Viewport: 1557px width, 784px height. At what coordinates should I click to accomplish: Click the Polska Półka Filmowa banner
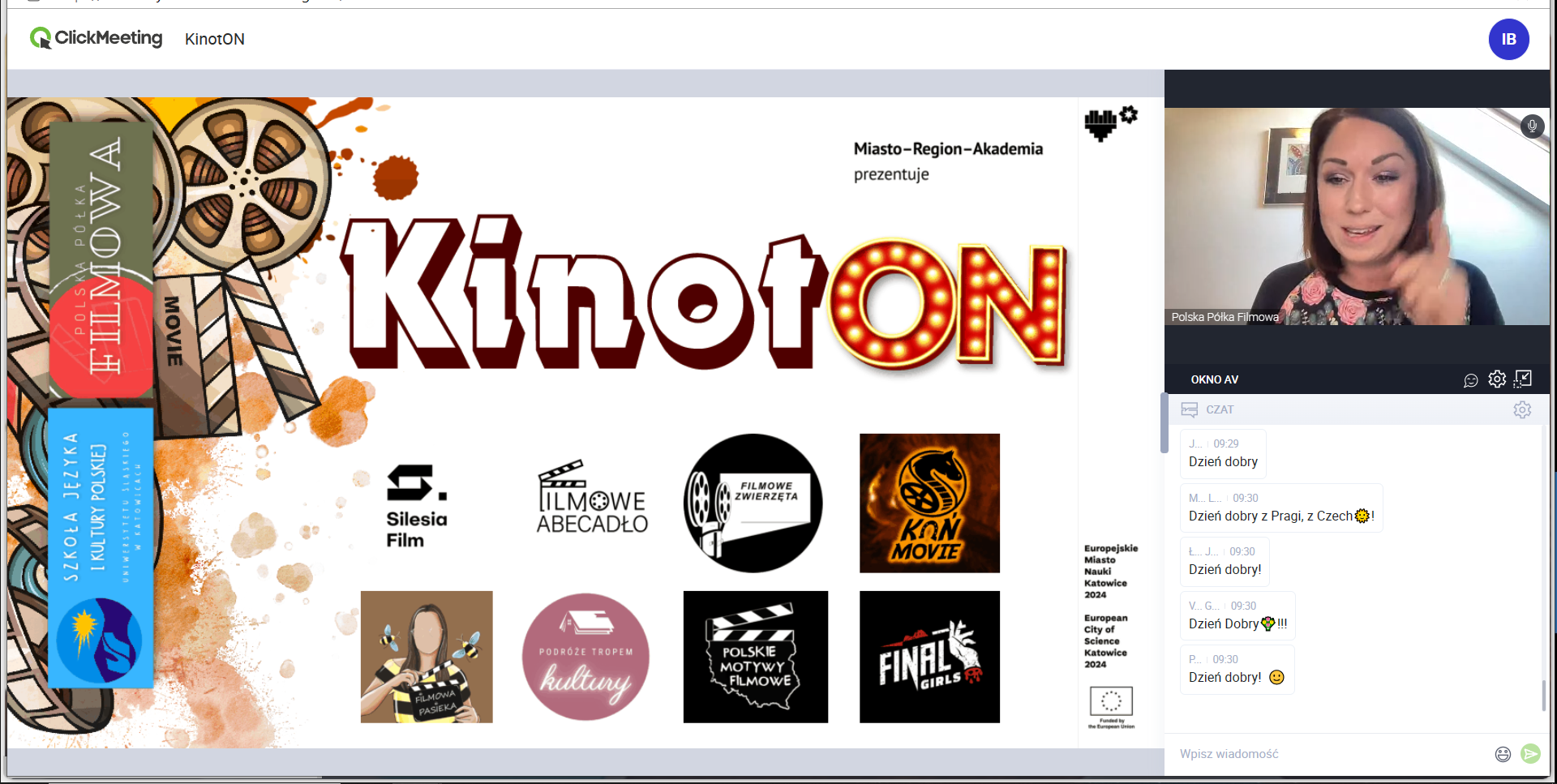pyautogui.click(x=101, y=259)
